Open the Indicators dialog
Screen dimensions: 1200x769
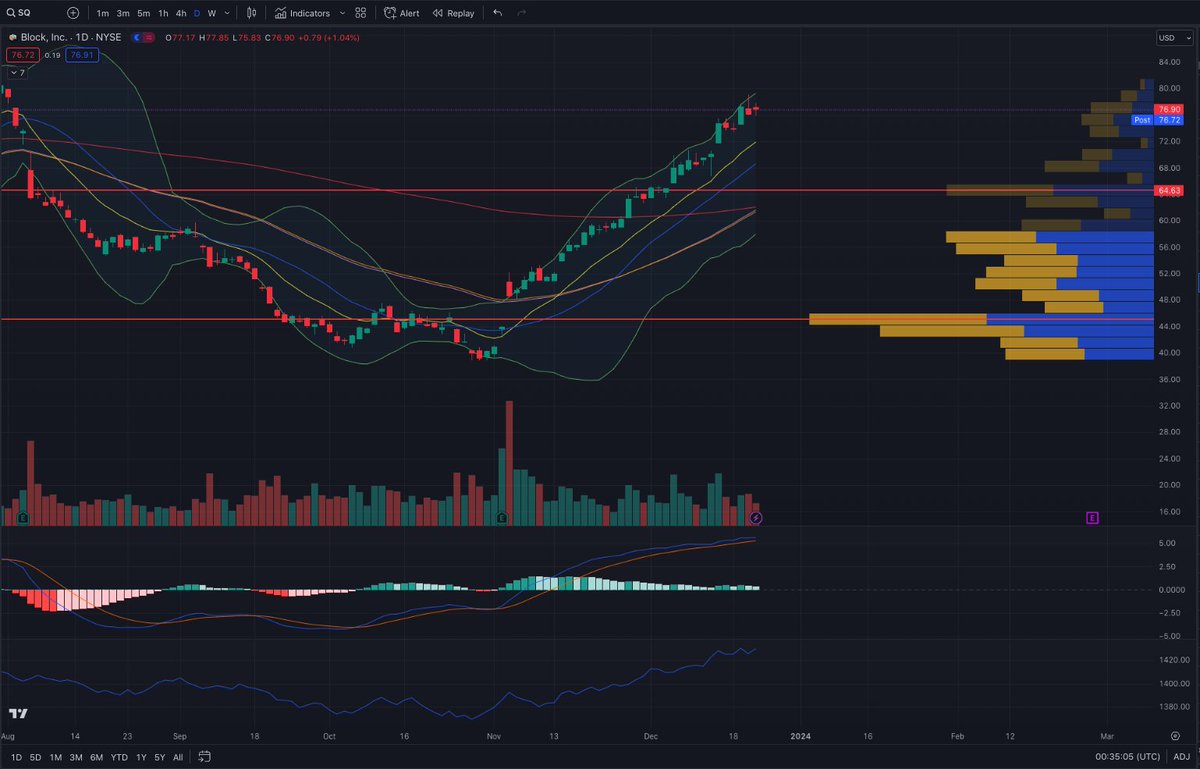click(302, 14)
